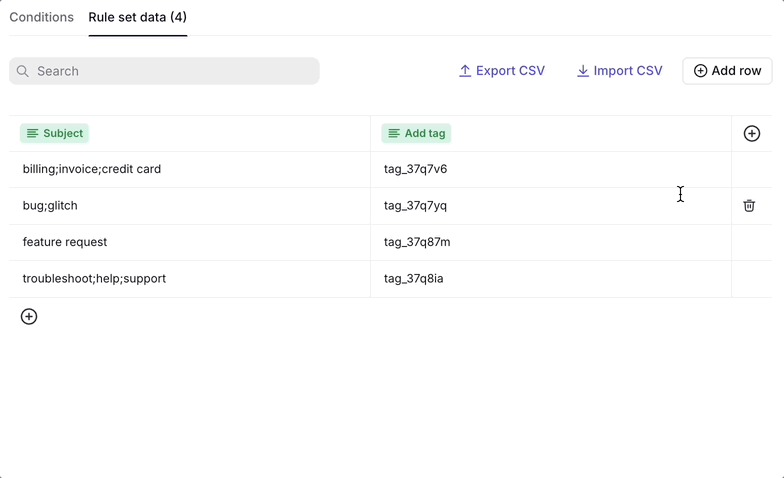Delete the bug;glitch row with trash icon
This screenshot has width=784, height=478.
(x=748, y=206)
